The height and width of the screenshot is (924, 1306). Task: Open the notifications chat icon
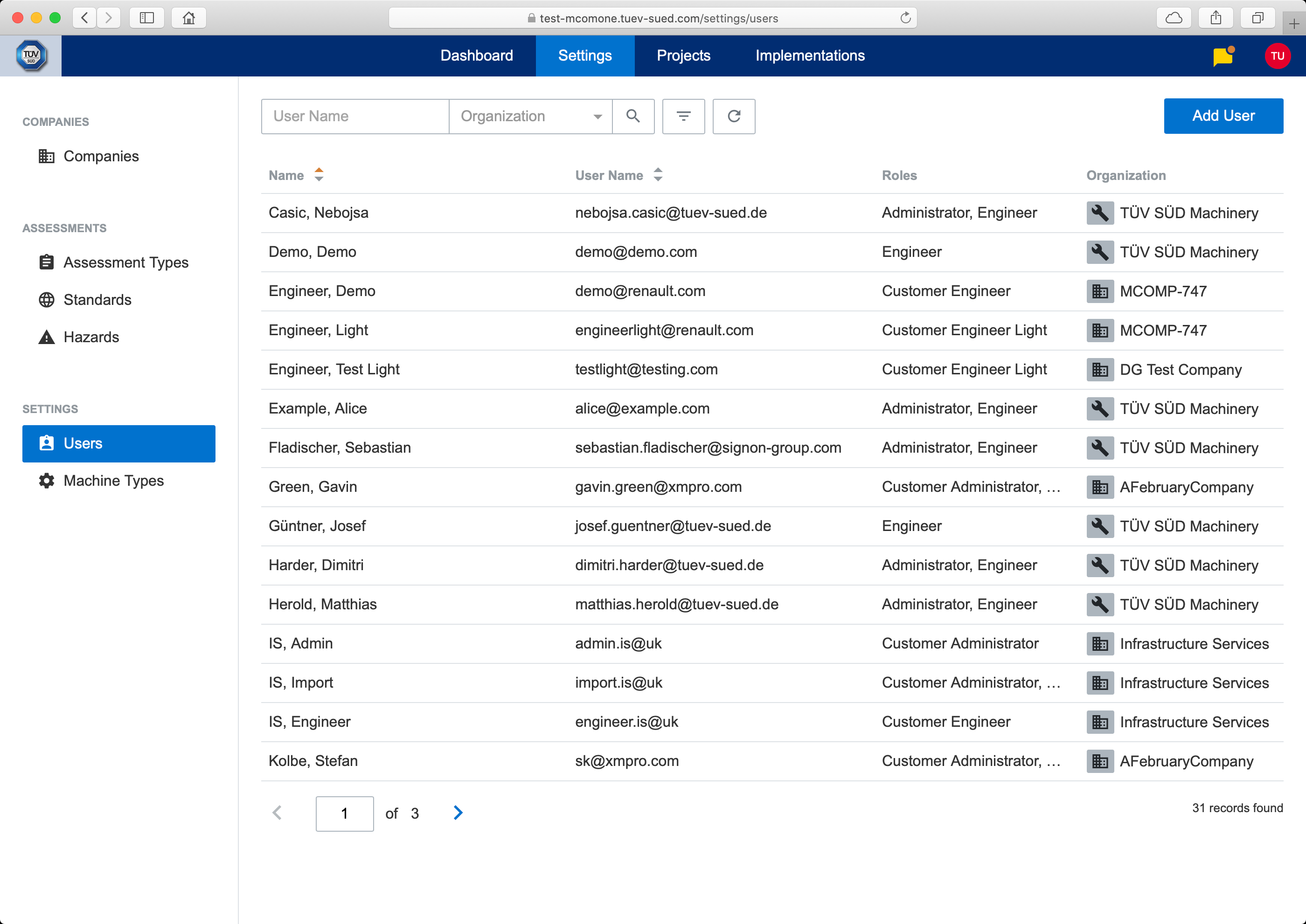(x=1223, y=56)
